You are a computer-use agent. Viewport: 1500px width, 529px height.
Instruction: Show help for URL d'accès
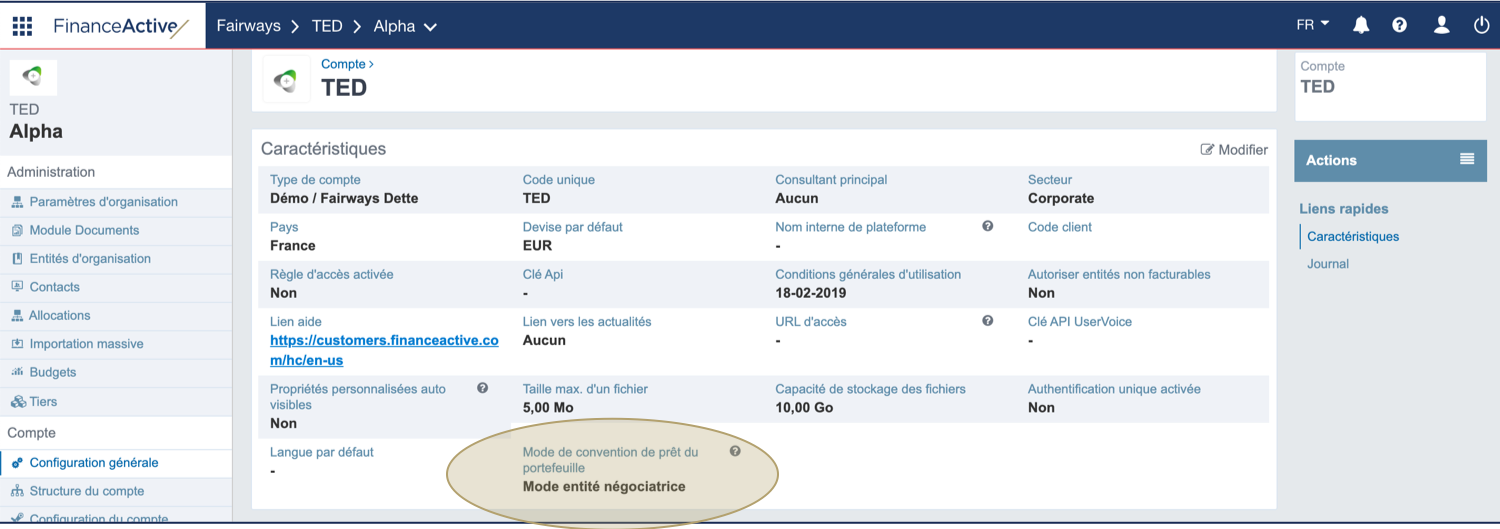click(988, 321)
